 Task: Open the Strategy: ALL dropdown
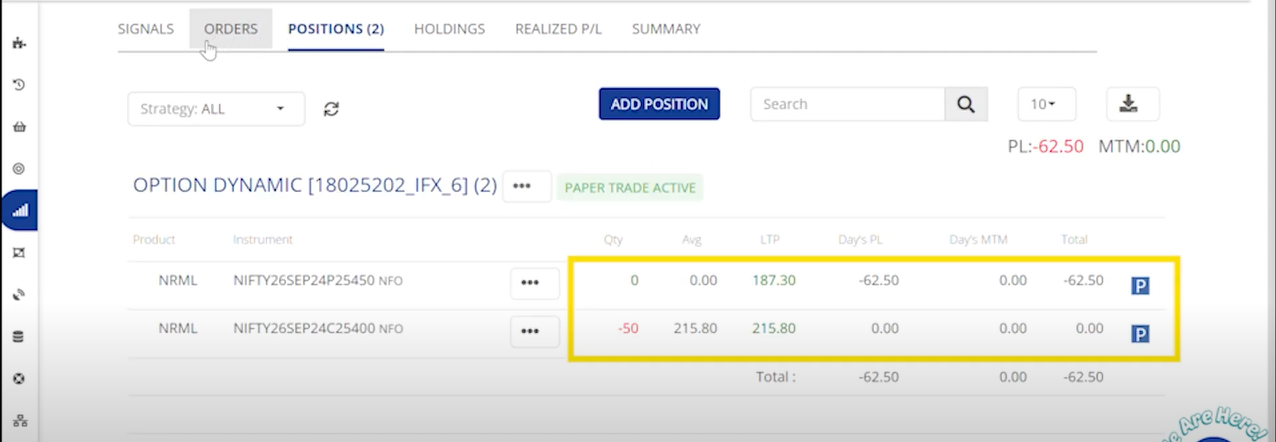point(215,109)
